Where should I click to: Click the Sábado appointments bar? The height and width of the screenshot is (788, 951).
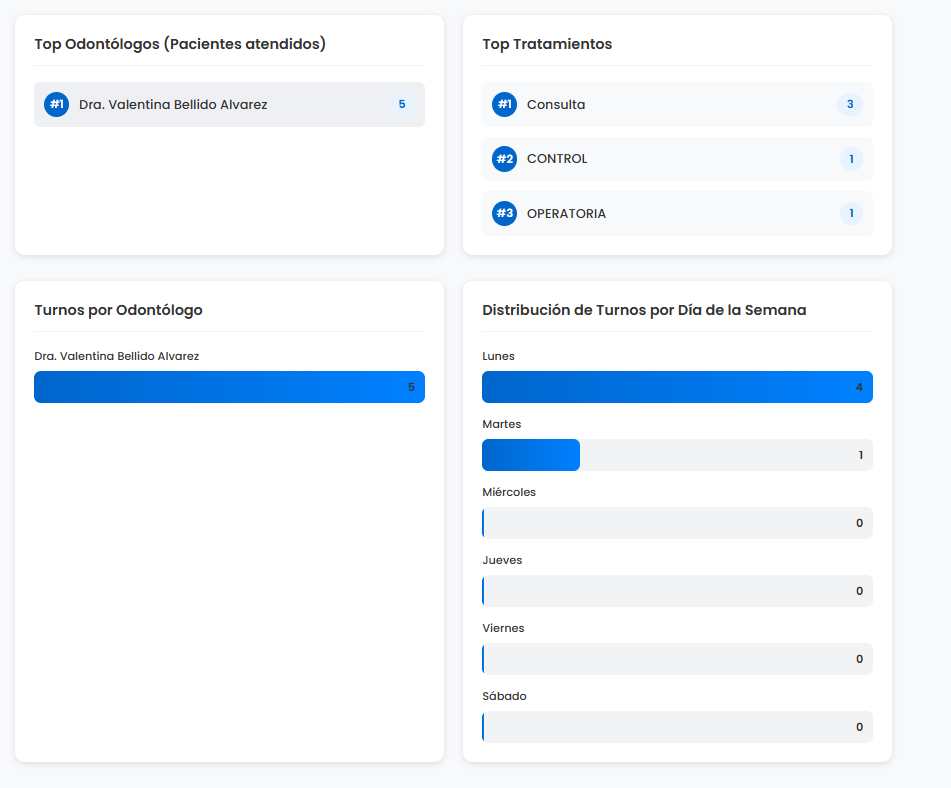click(677, 727)
